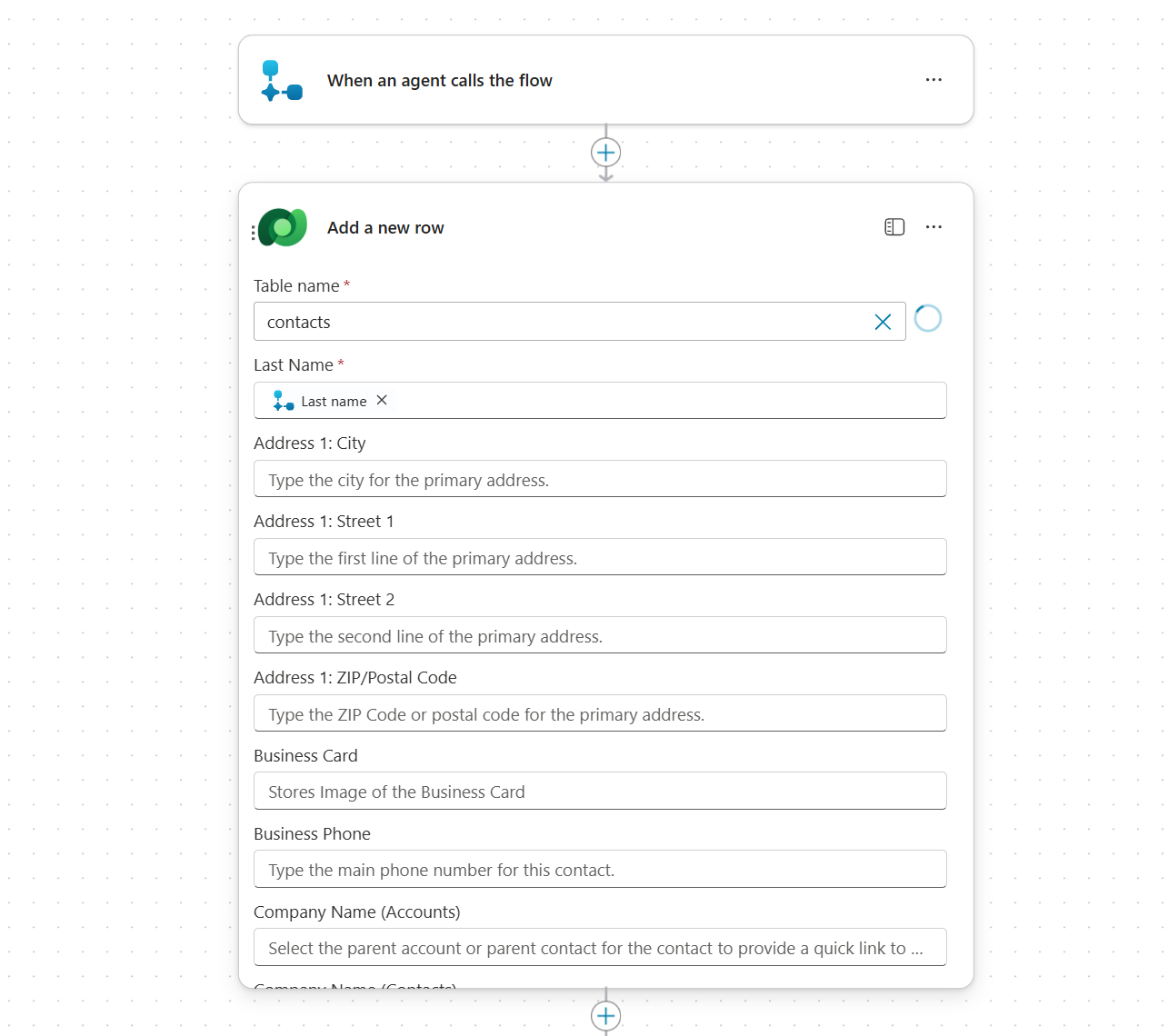Focus the Business Phone input box

click(x=600, y=870)
